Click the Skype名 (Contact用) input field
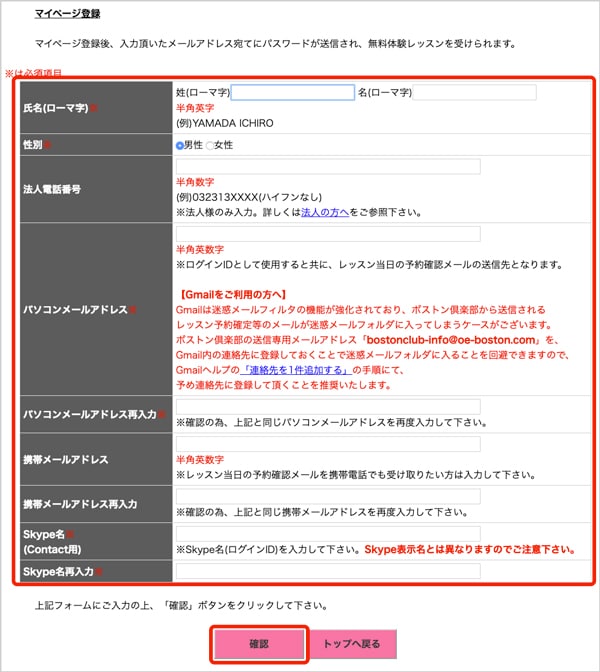This screenshot has height=672, width=600. 327,534
